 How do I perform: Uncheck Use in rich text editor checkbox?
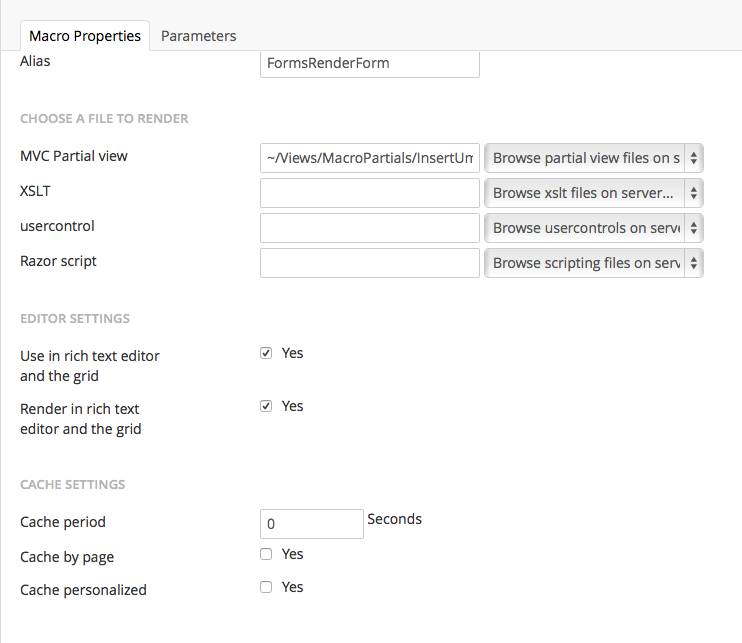266,353
